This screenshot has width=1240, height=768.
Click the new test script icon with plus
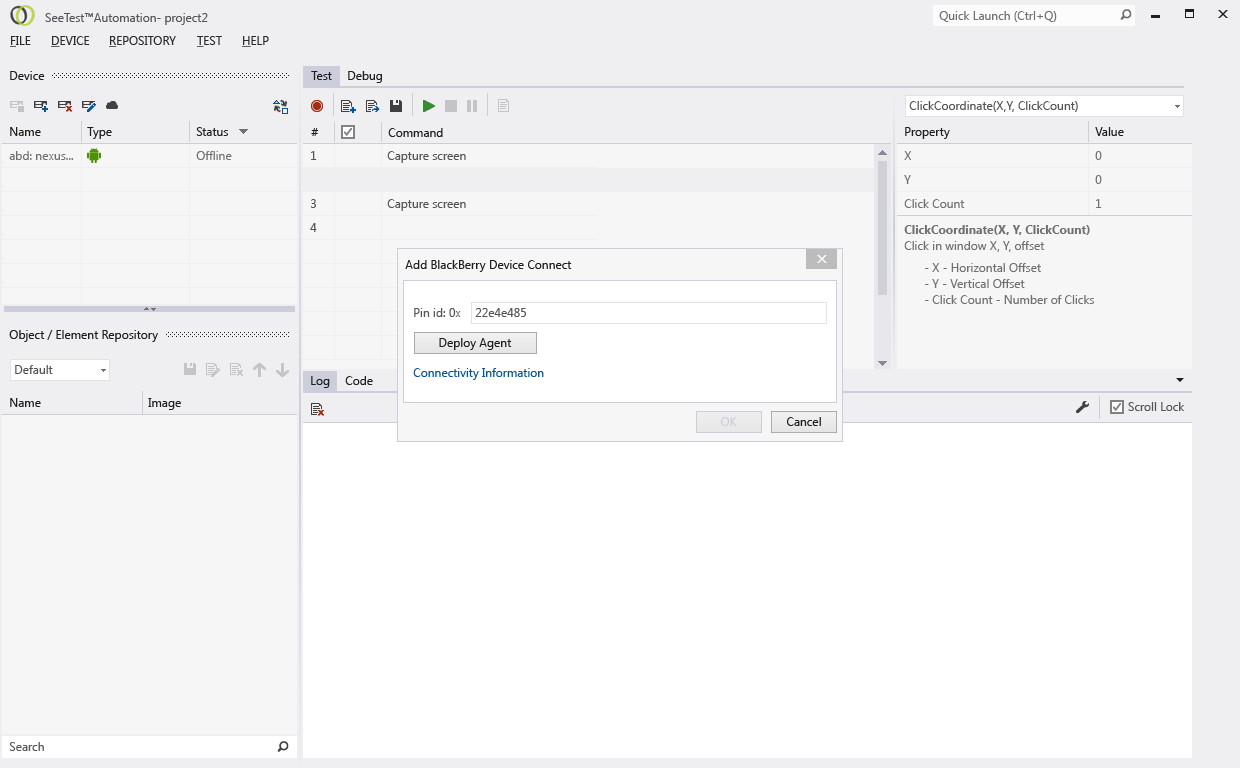(x=348, y=106)
